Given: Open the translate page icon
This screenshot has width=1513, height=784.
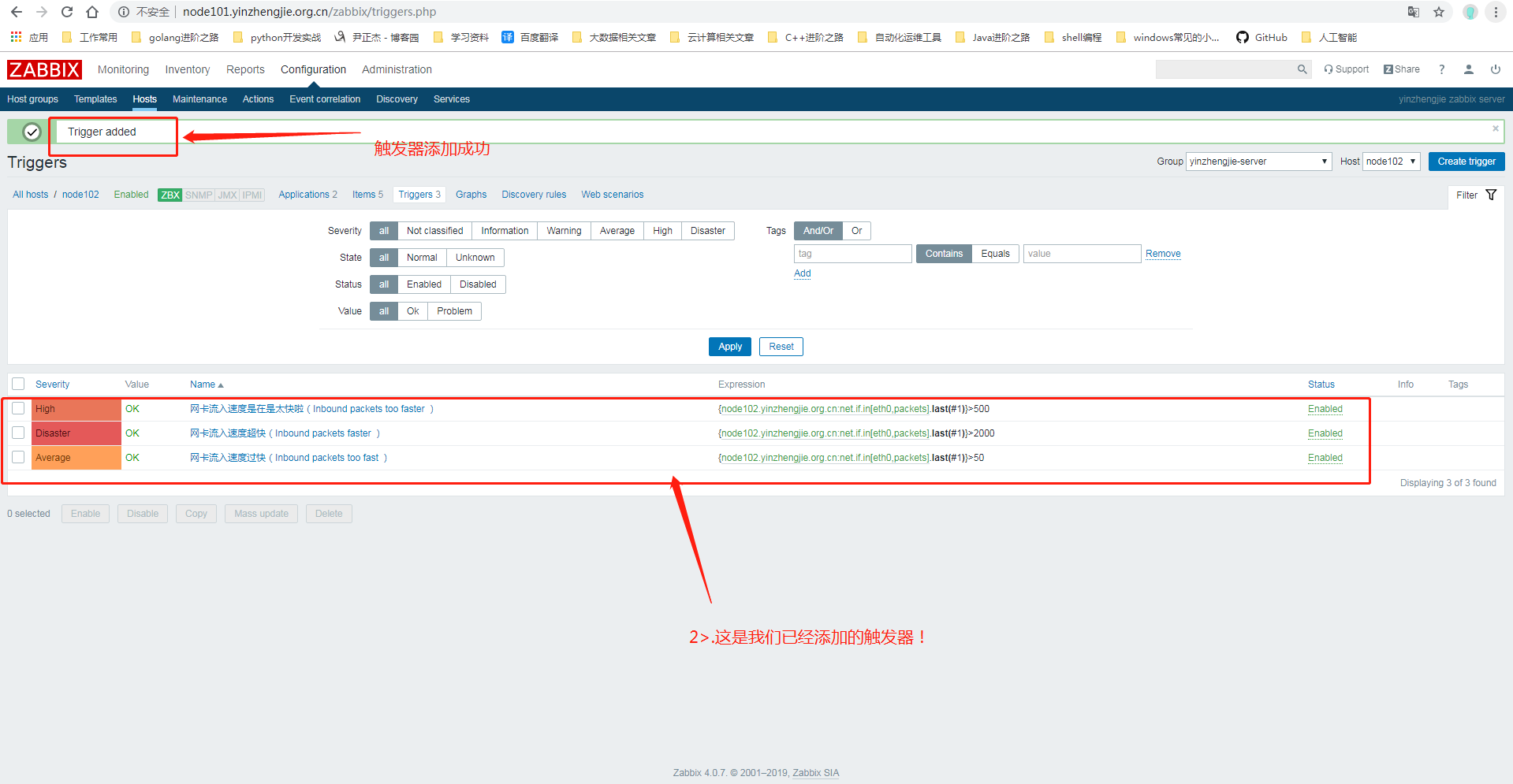Looking at the screenshot, I should coord(1414,12).
